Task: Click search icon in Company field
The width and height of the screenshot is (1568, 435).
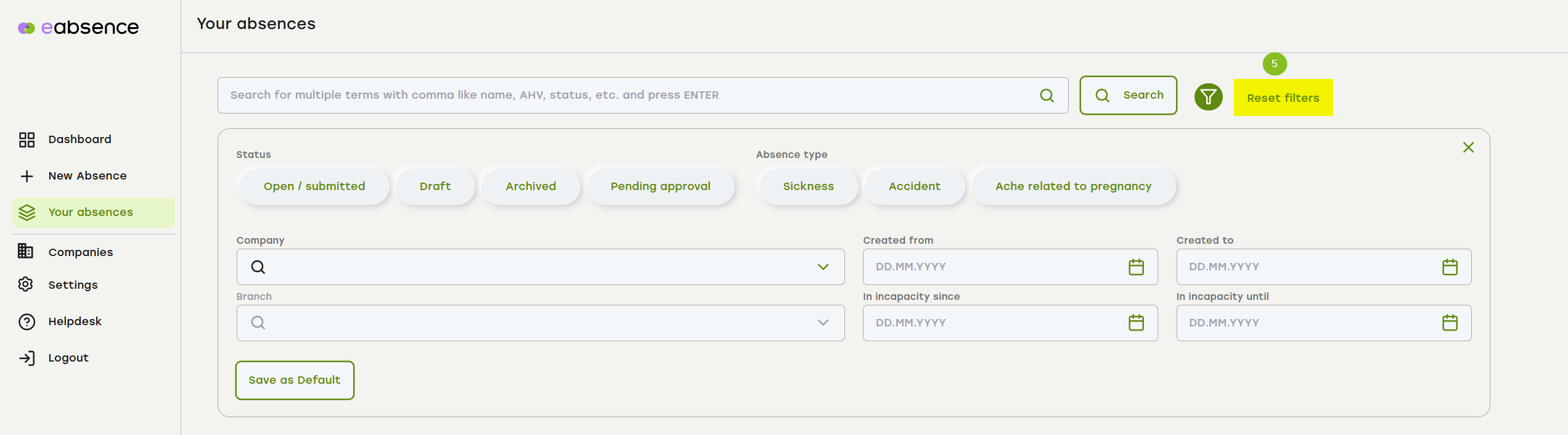Action: (258, 267)
